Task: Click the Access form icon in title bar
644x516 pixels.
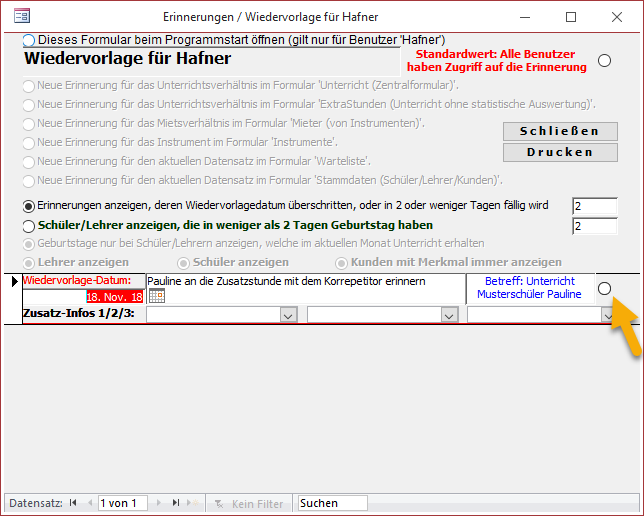Action: (21, 17)
